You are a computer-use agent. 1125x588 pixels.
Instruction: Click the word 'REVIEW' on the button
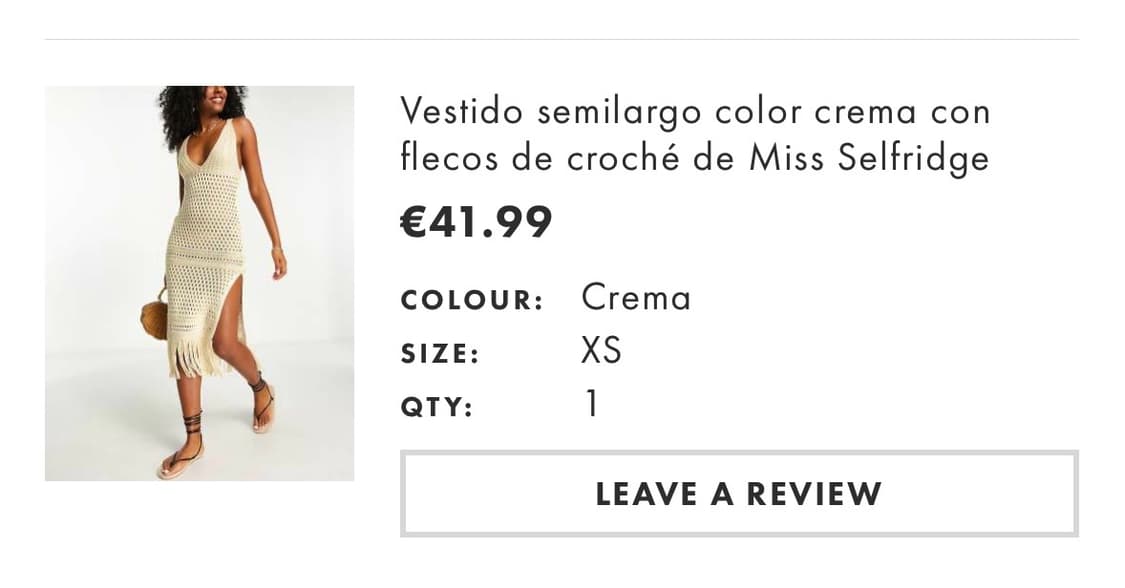(814, 493)
